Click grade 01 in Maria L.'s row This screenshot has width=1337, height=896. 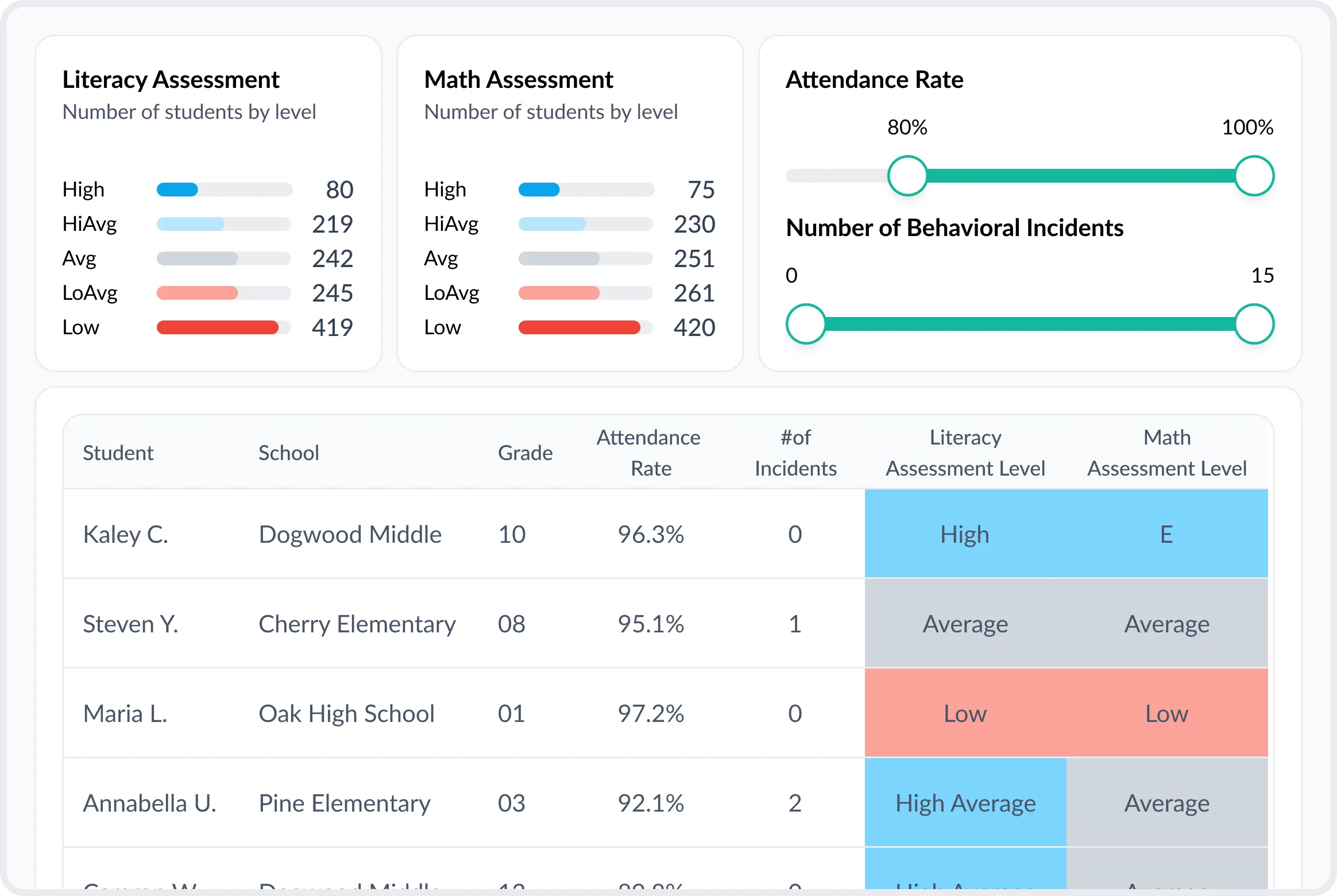[x=512, y=714]
